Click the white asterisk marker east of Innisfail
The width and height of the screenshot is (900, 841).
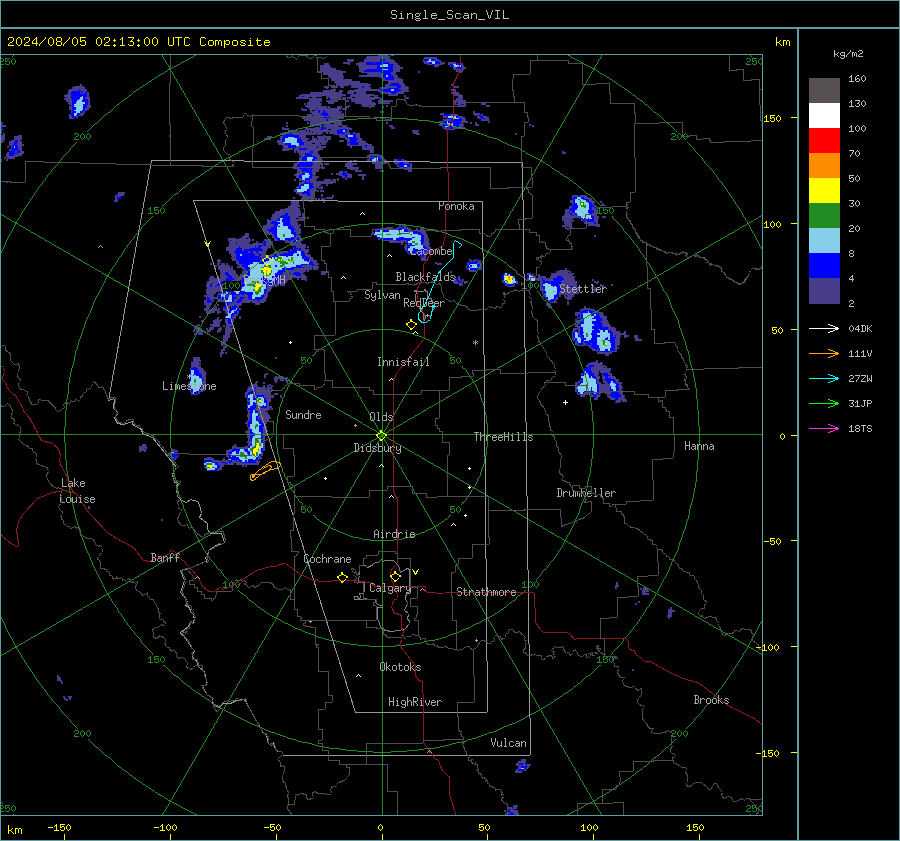[x=475, y=343]
